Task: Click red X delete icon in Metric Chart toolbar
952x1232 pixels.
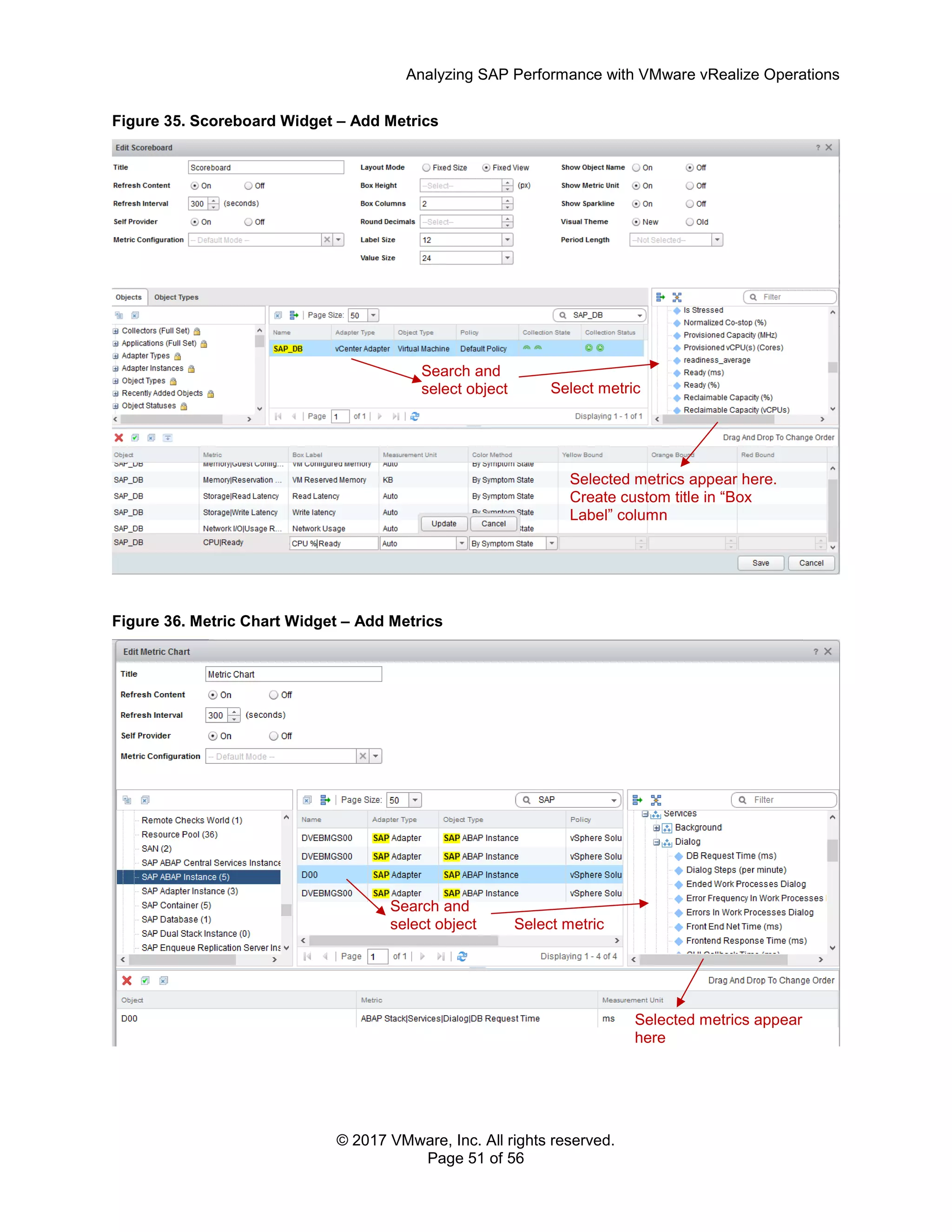Action: coord(127,981)
